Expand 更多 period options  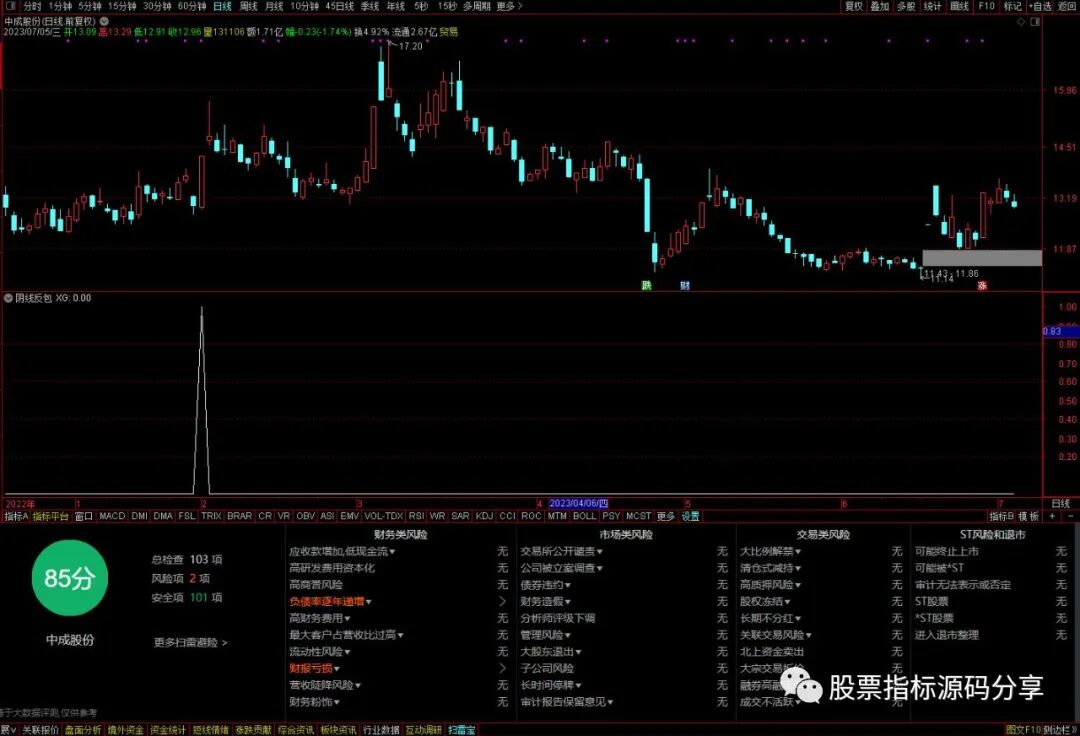[510, 6]
